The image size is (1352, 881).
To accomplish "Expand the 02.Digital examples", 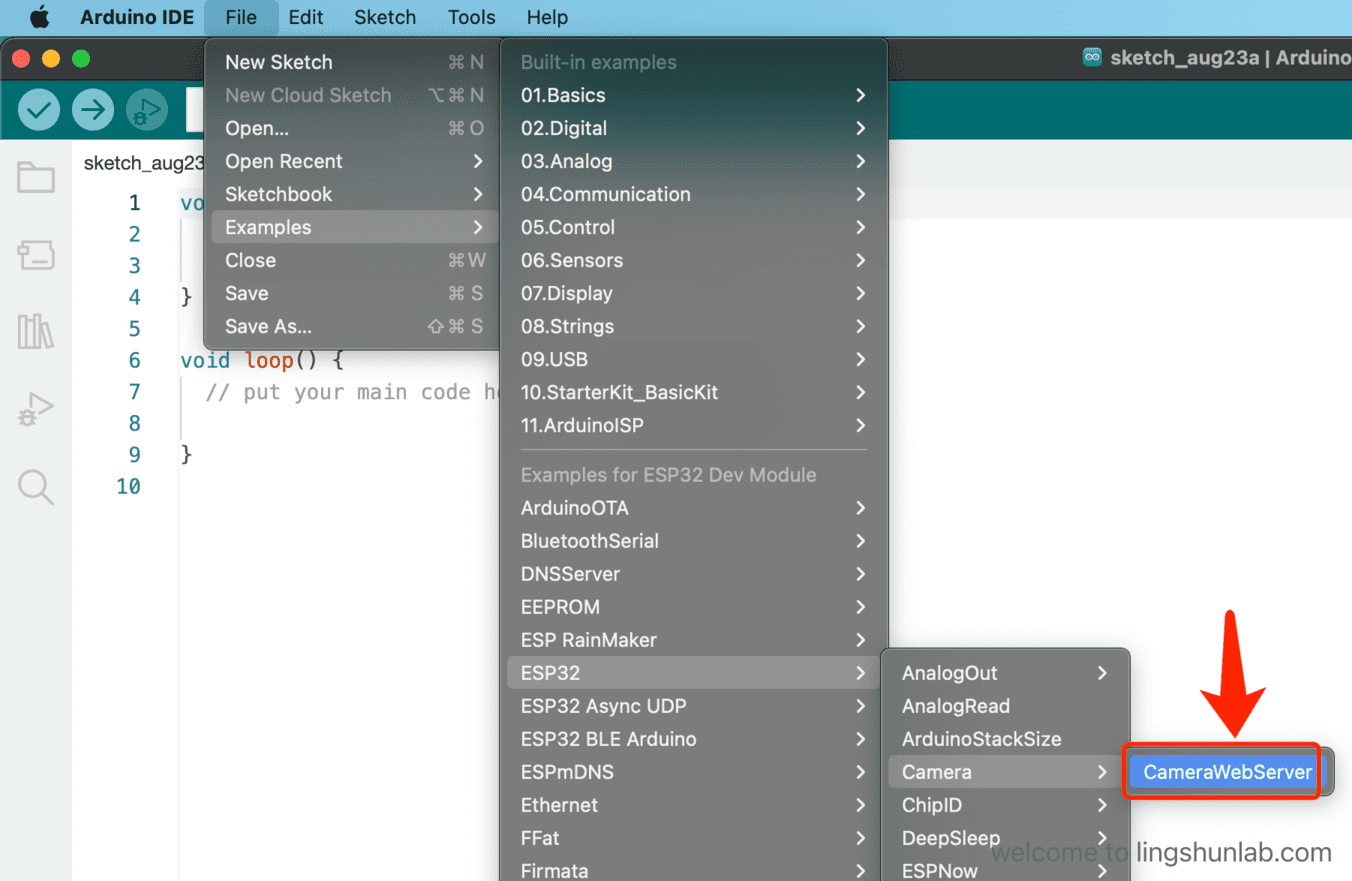I will click(x=693, y=128).
